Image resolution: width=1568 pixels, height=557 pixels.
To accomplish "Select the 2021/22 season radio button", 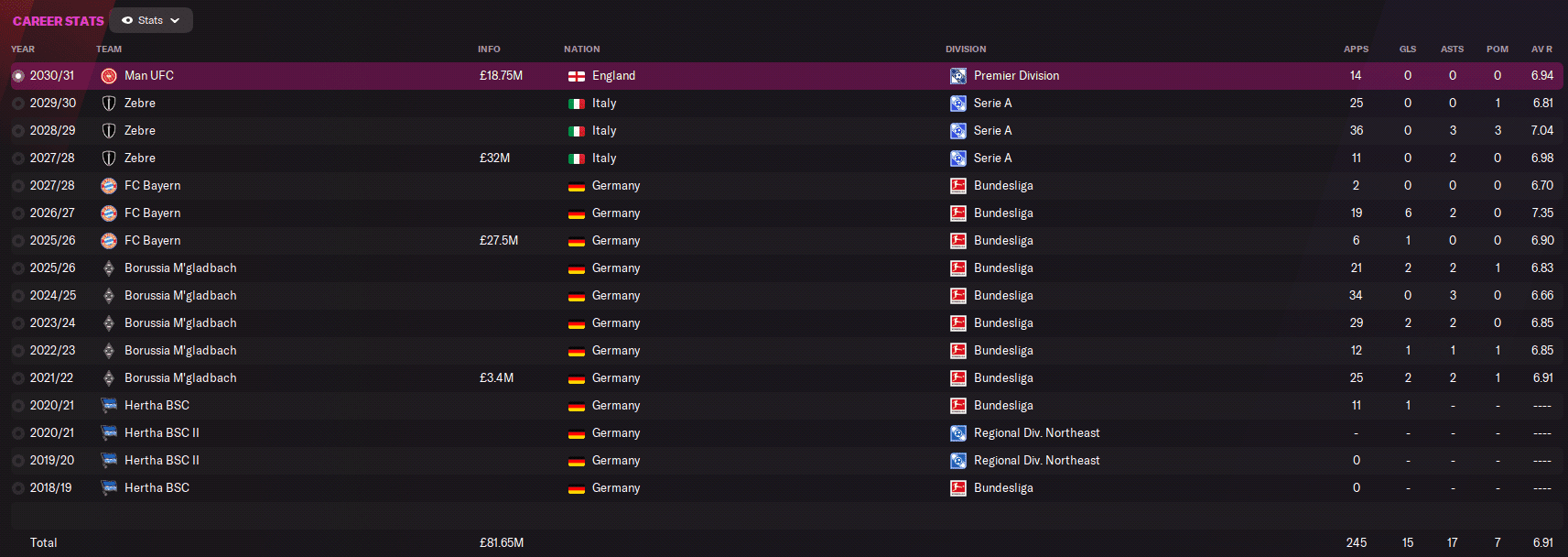I will coord(18,378).
